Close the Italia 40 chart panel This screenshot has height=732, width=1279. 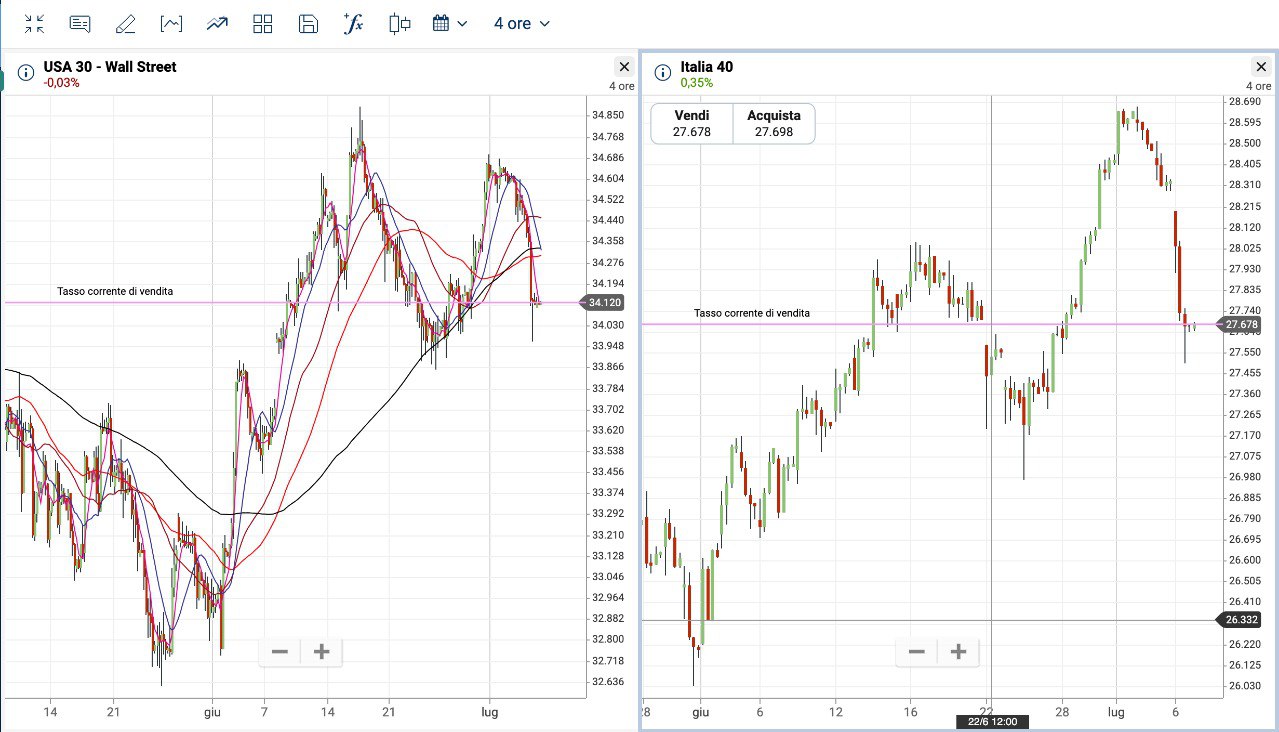1261,67
